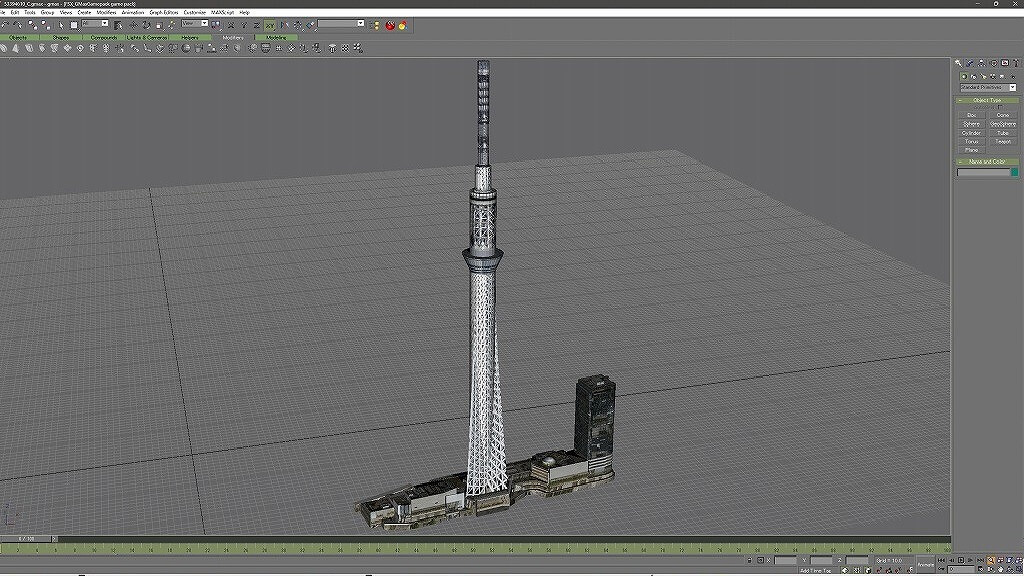
Task: Open the MAXScript menu
Action: [x=222, y=12]
